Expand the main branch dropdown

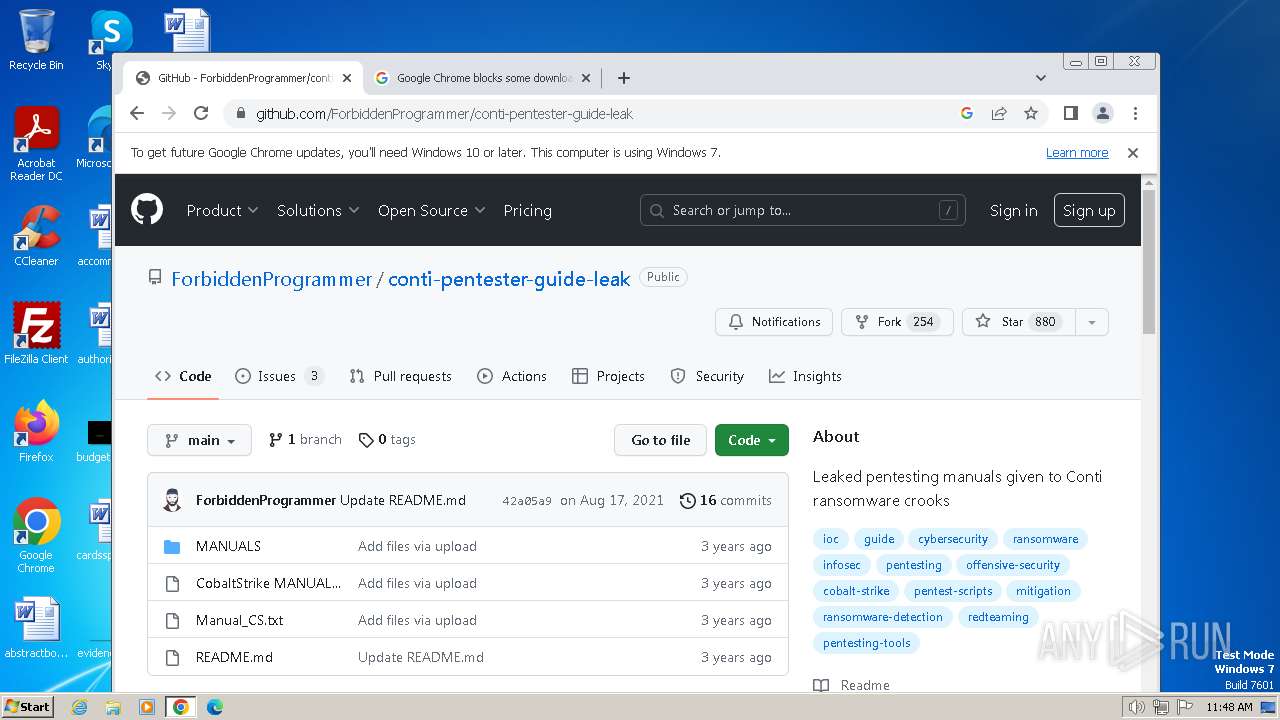(x=199, y=440)
